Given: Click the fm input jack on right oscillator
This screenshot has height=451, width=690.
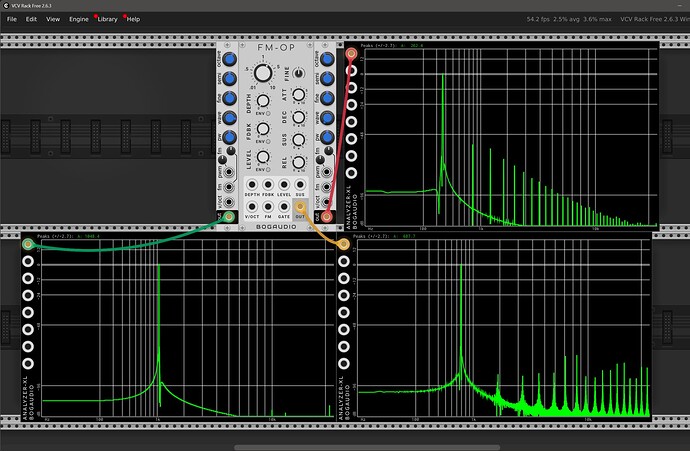Looking at the screenshot, I should click(x=327, y=187).
